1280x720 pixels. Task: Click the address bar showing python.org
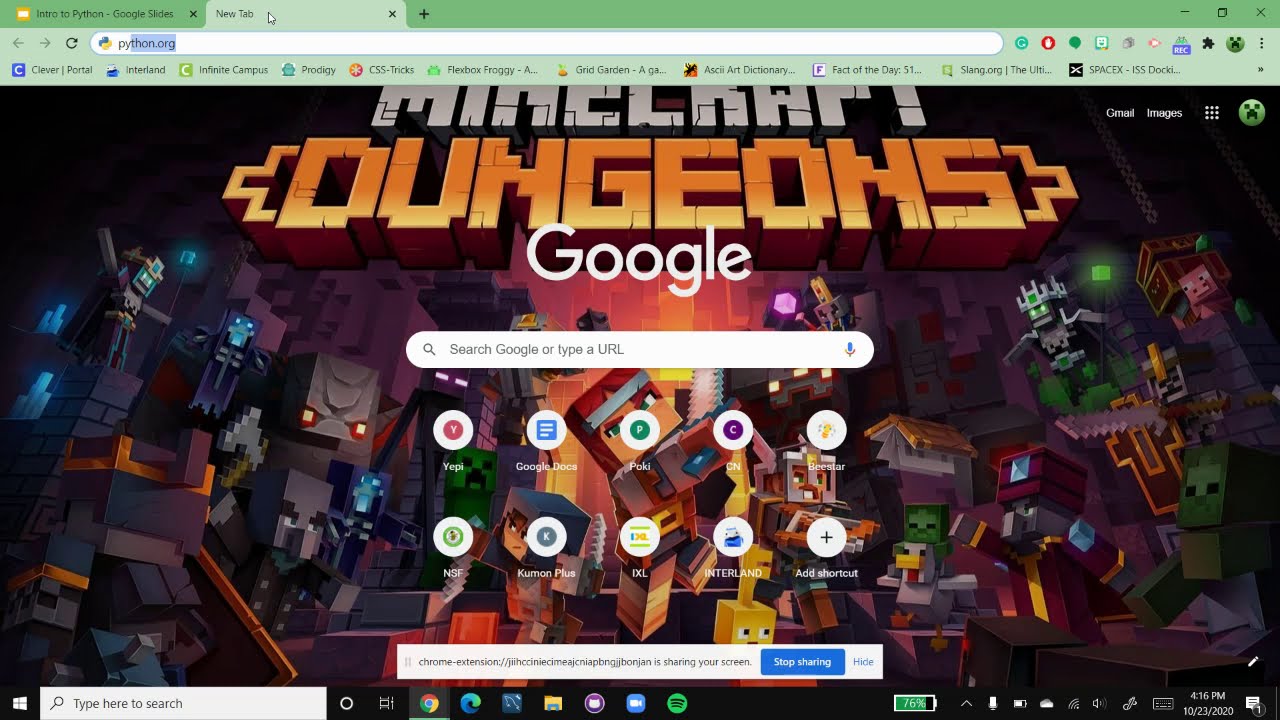click(x=547, y=43)
